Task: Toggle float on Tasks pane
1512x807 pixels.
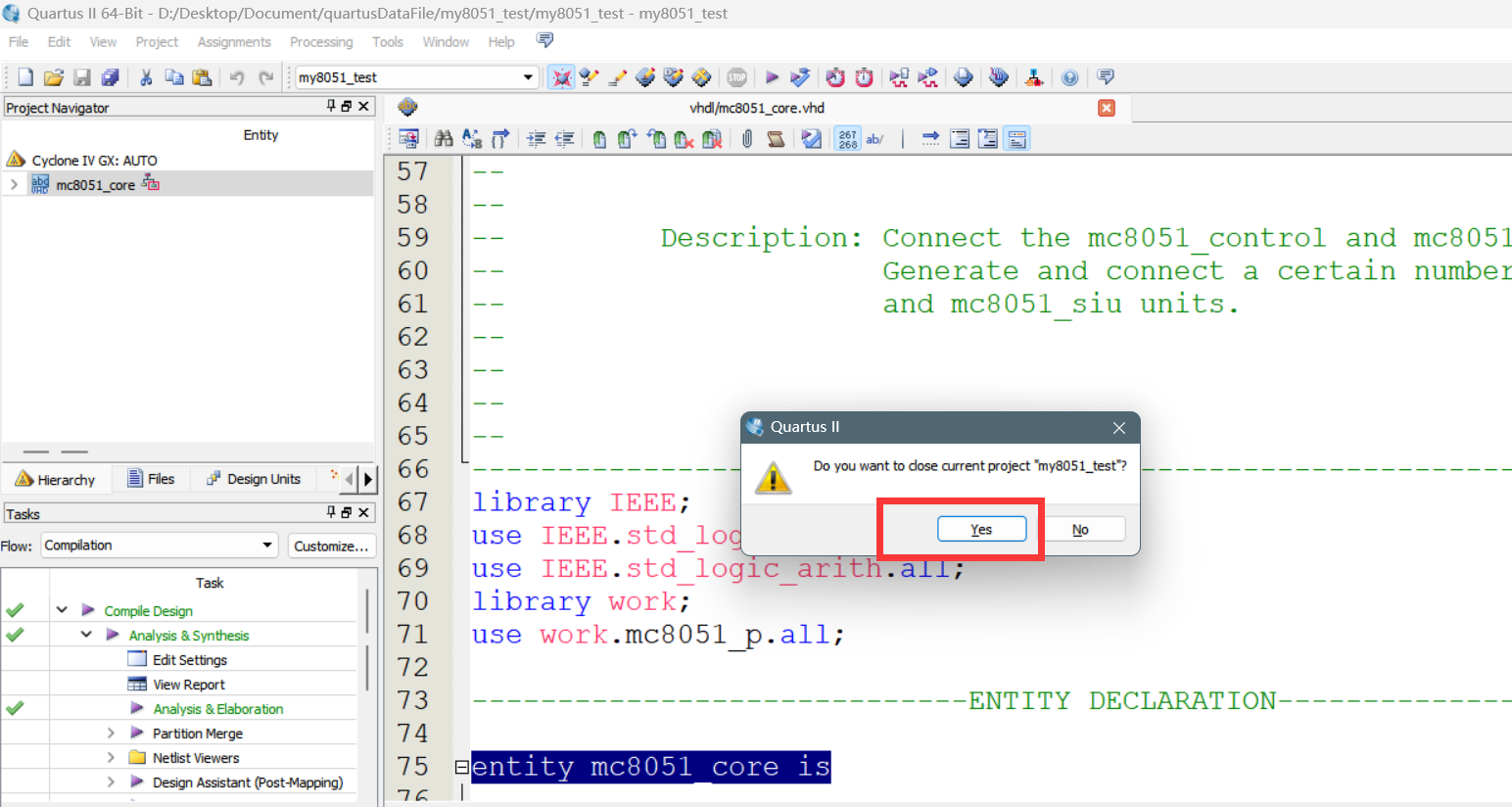Action: click(x=347, y=512)
